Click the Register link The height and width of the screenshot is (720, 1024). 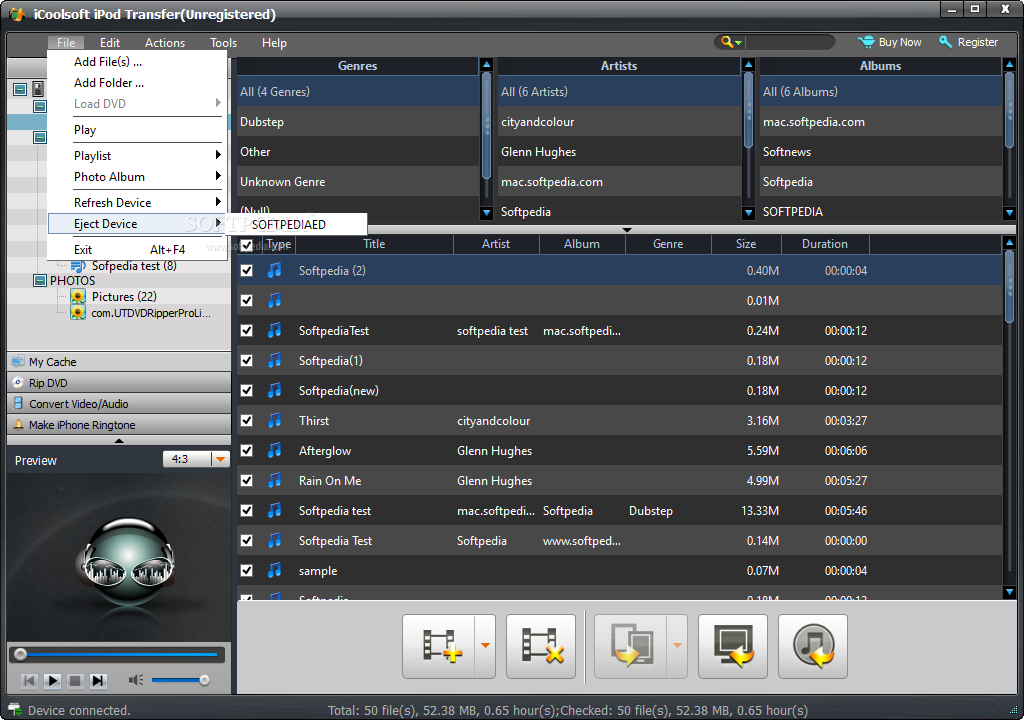coord(978,42)
